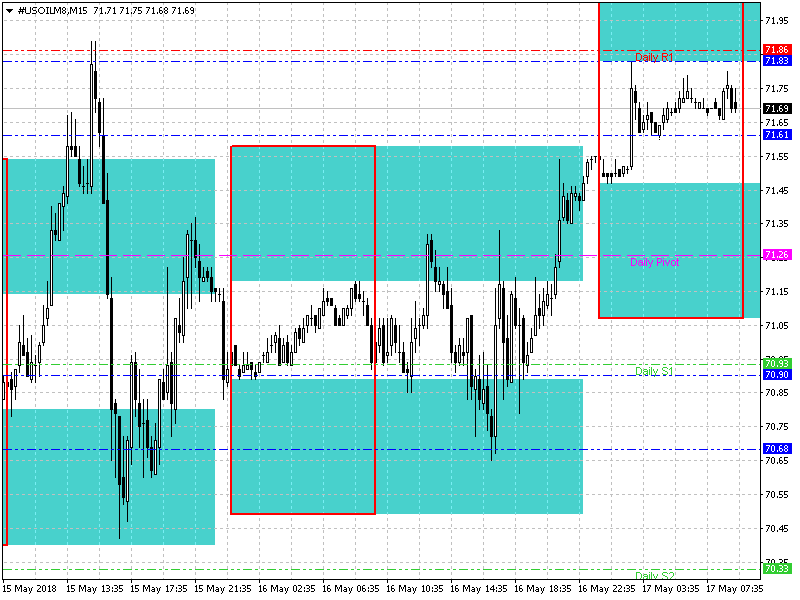Image resolution: width=800 pixels, height=600 pixels.
Task: Click the magenta 71.26 pivot price tag
Action: point(777,255)
